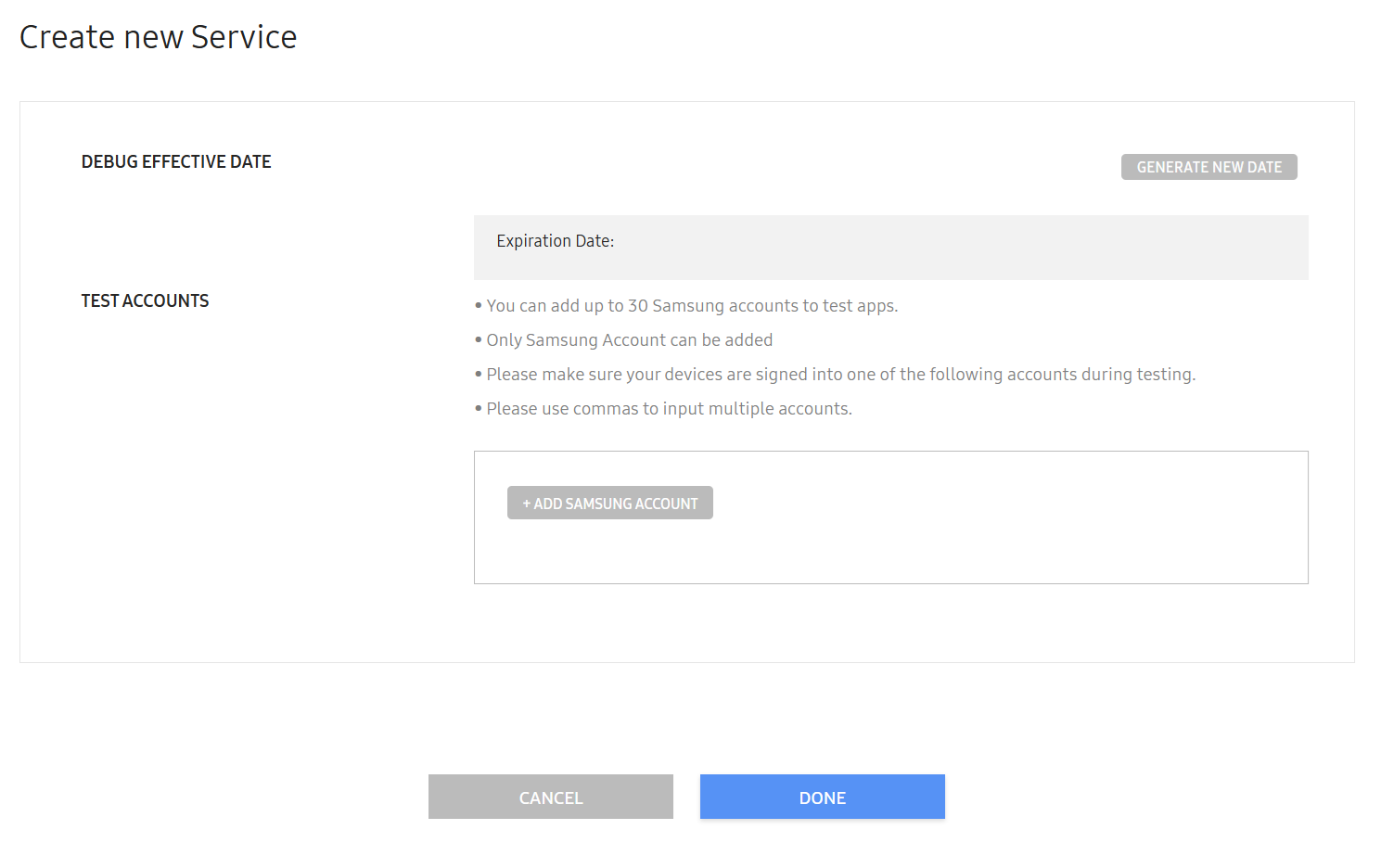Click the bullet before the devices note
Screen dimensions: 1381x868
pos(479,375)
